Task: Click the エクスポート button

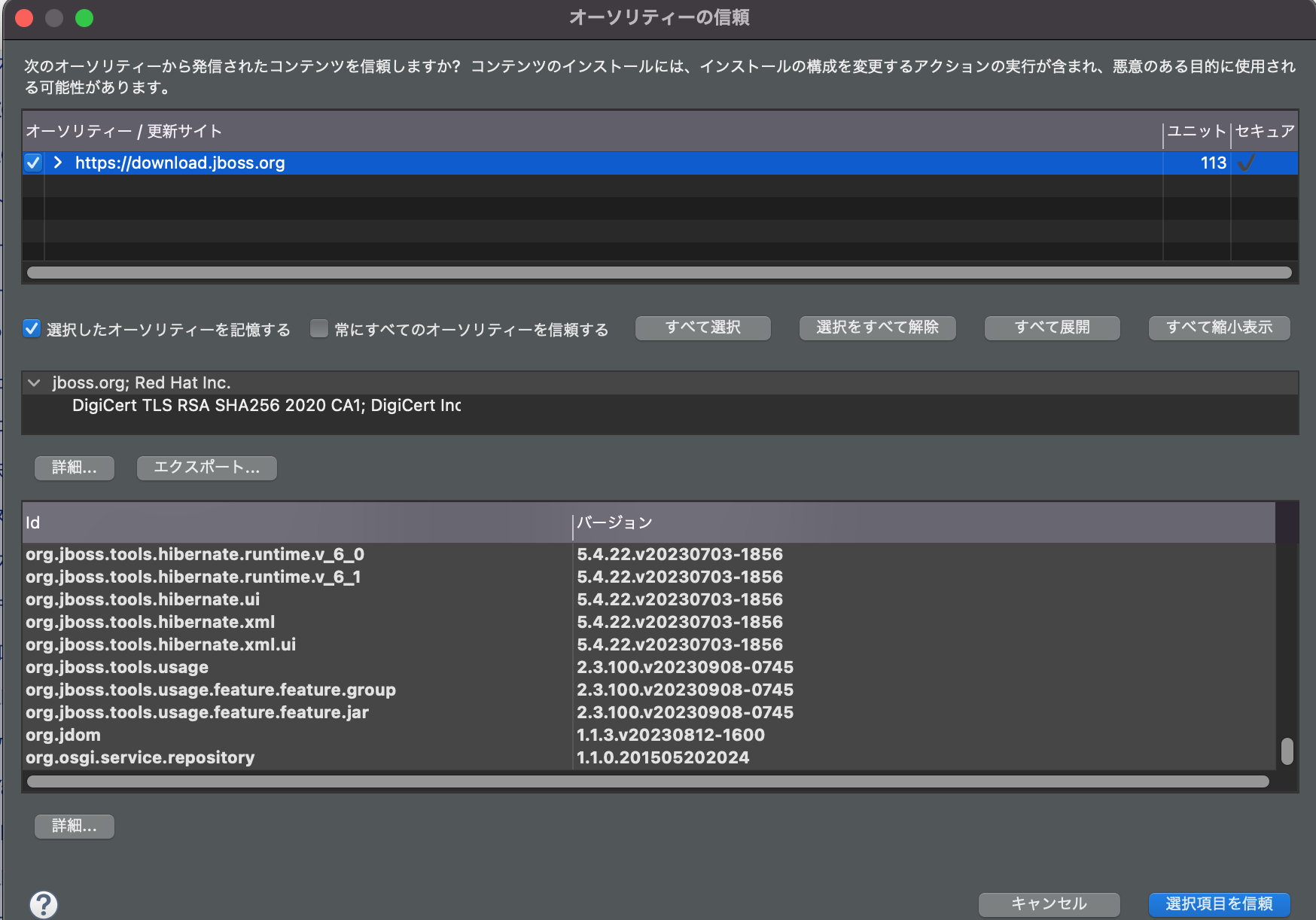Action: tap(206, 468)
